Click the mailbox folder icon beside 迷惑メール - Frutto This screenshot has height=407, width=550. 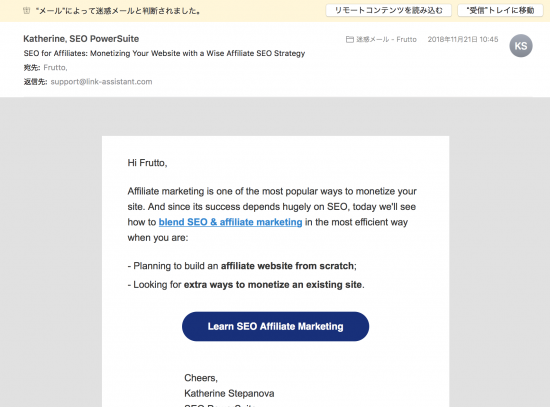click(350, 39)
